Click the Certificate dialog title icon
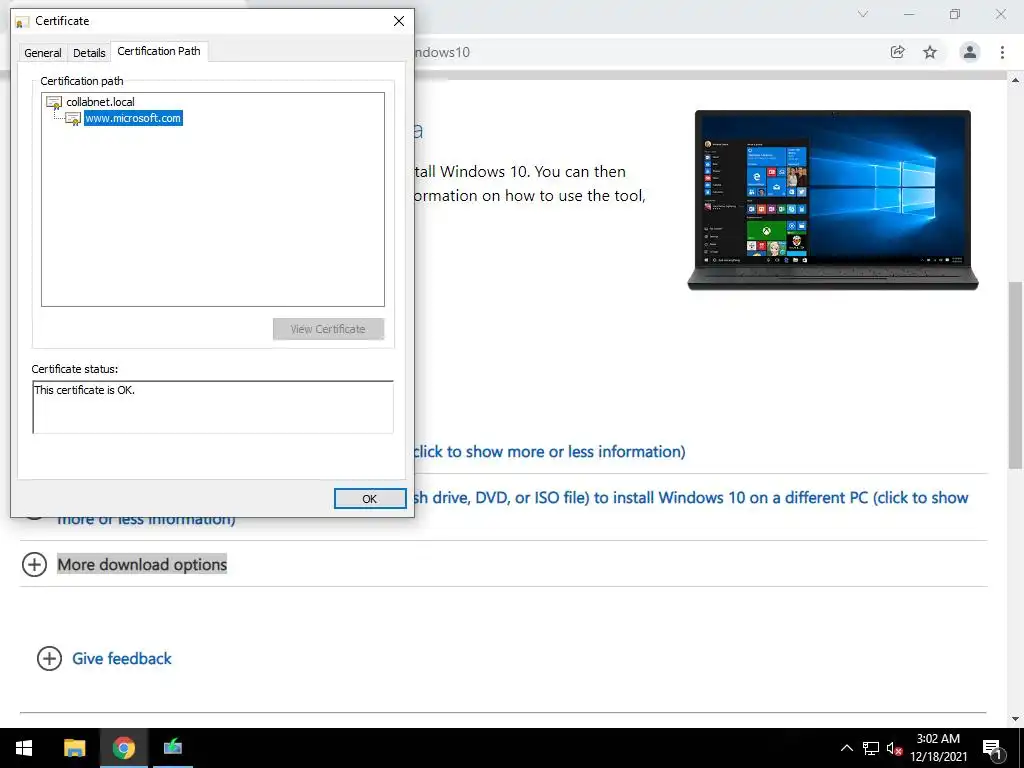The image size is (1024, 768). point(22,22)
